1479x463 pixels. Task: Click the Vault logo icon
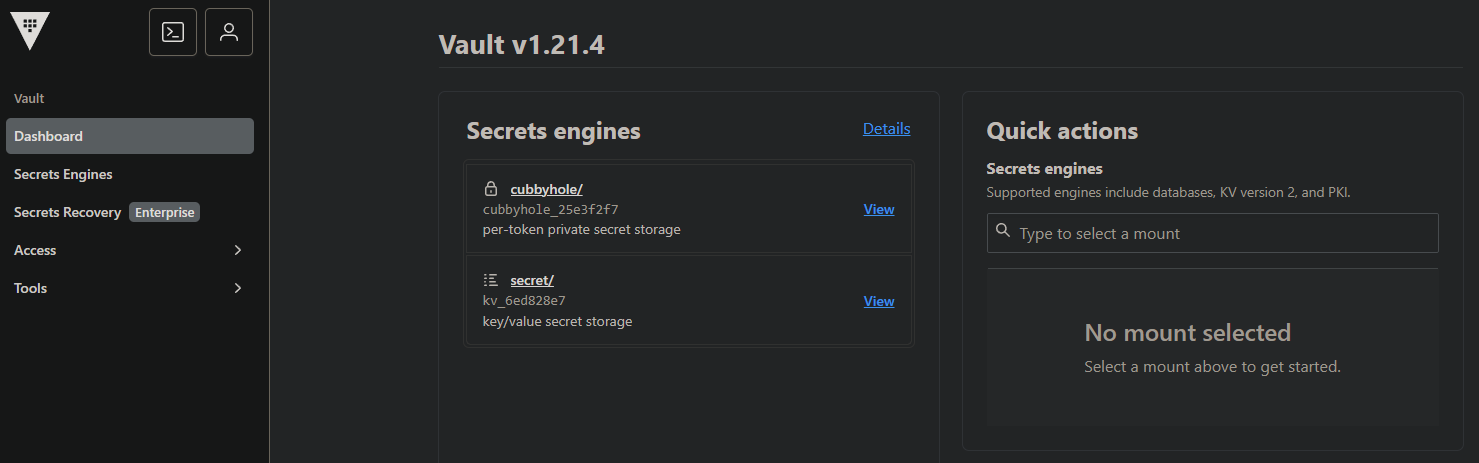[x=30, y=31]
